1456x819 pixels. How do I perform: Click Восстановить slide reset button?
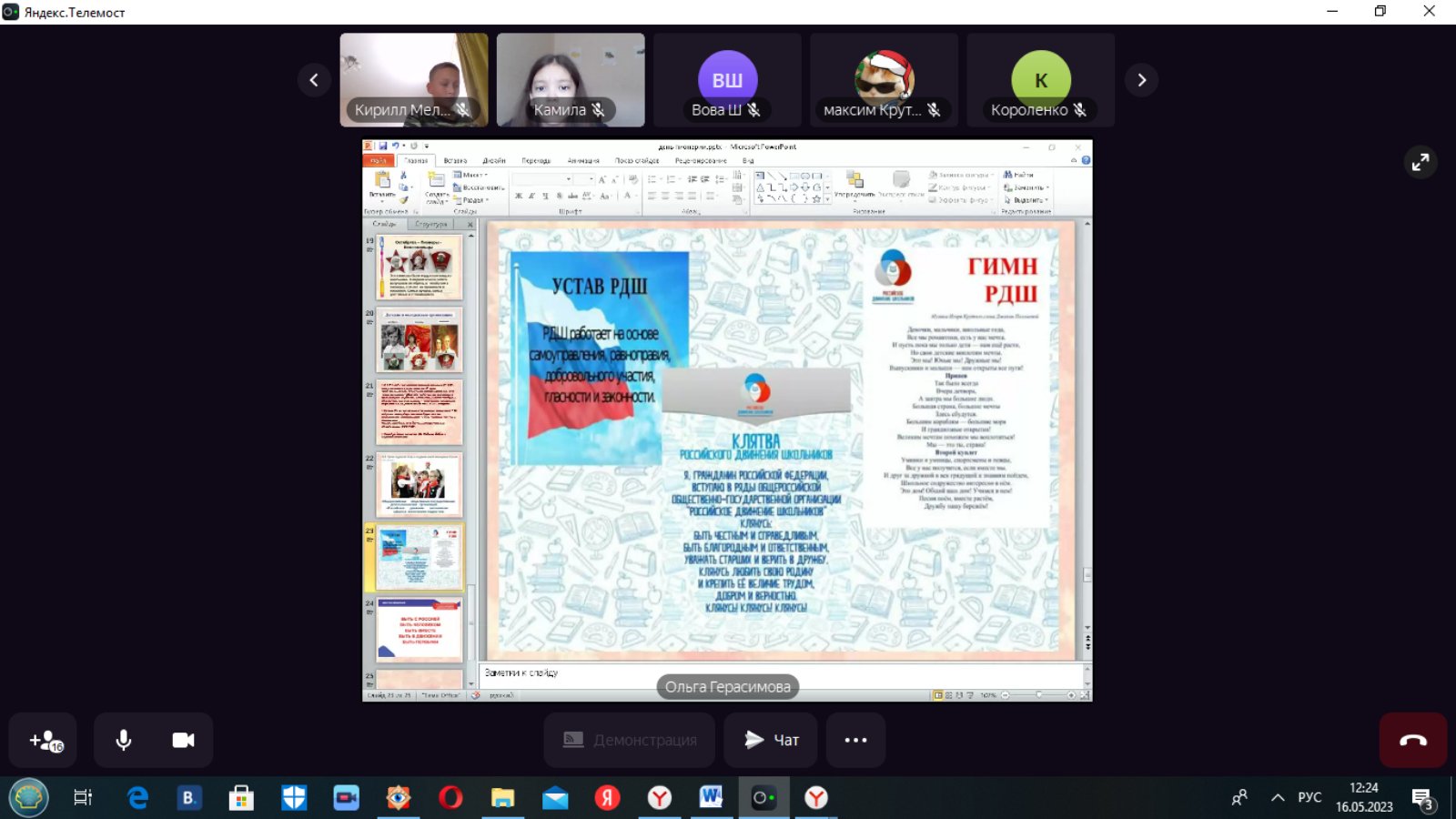click(479, 187)
